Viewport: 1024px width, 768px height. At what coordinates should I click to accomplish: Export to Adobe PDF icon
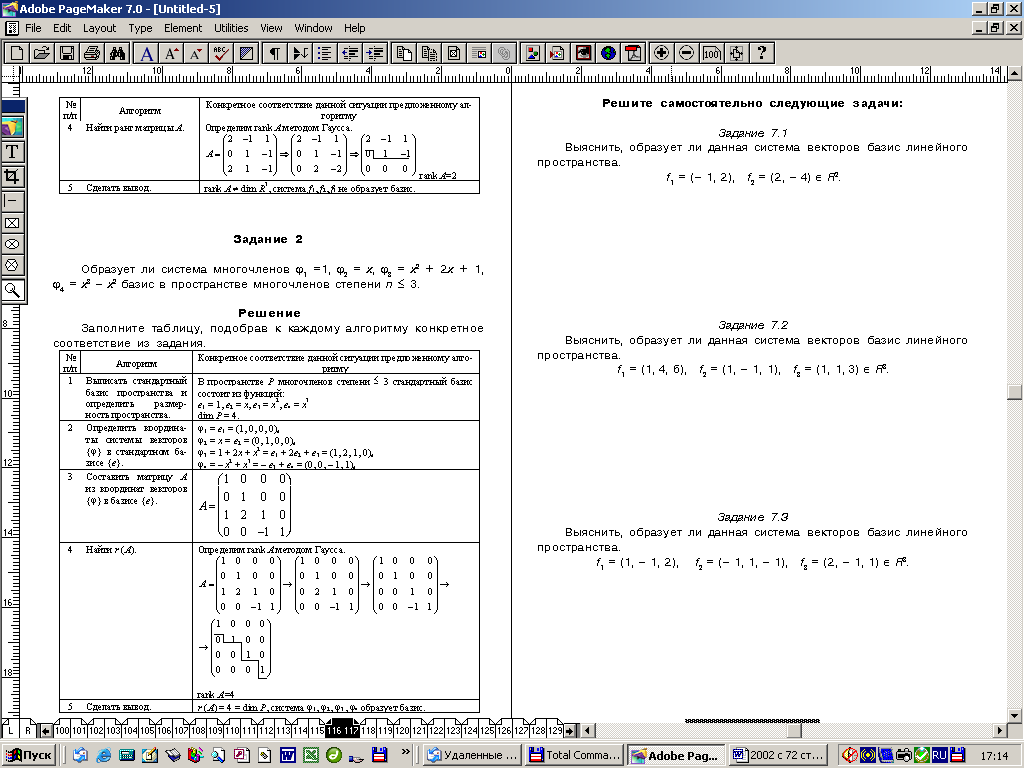click(633, 53)
